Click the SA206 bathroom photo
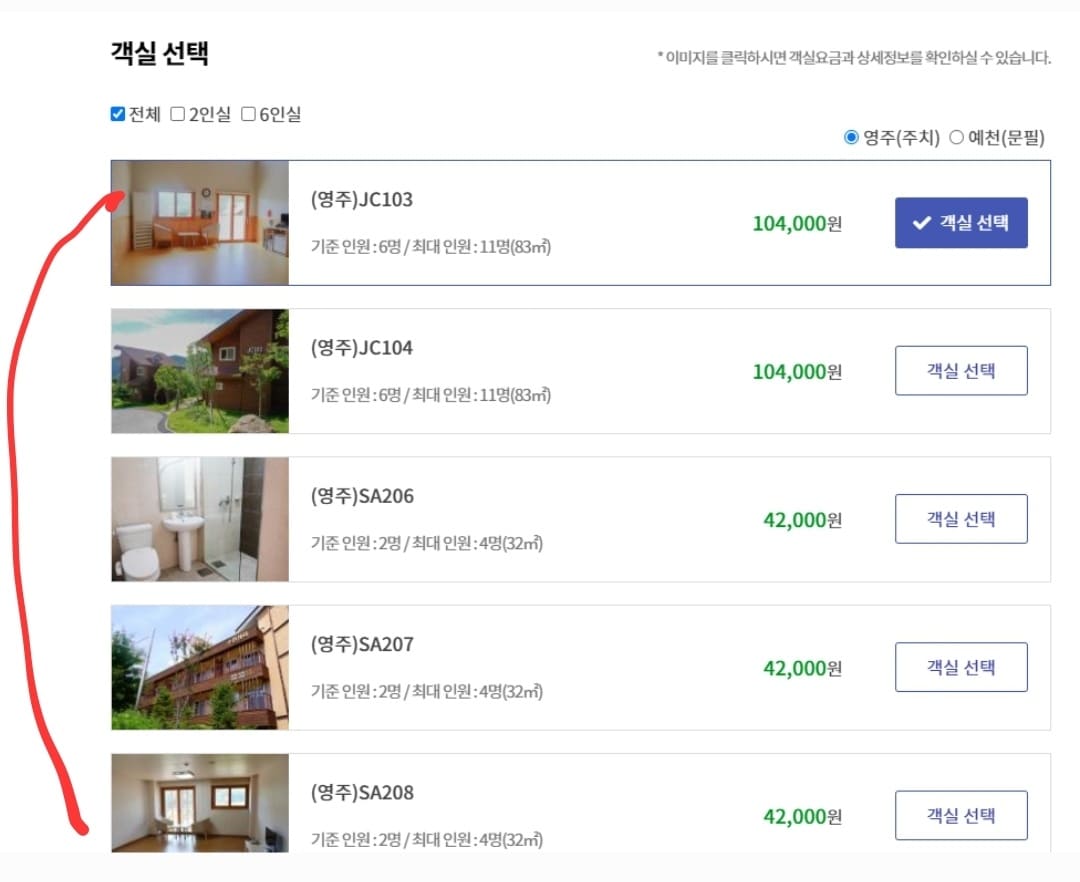 [199, 519]
